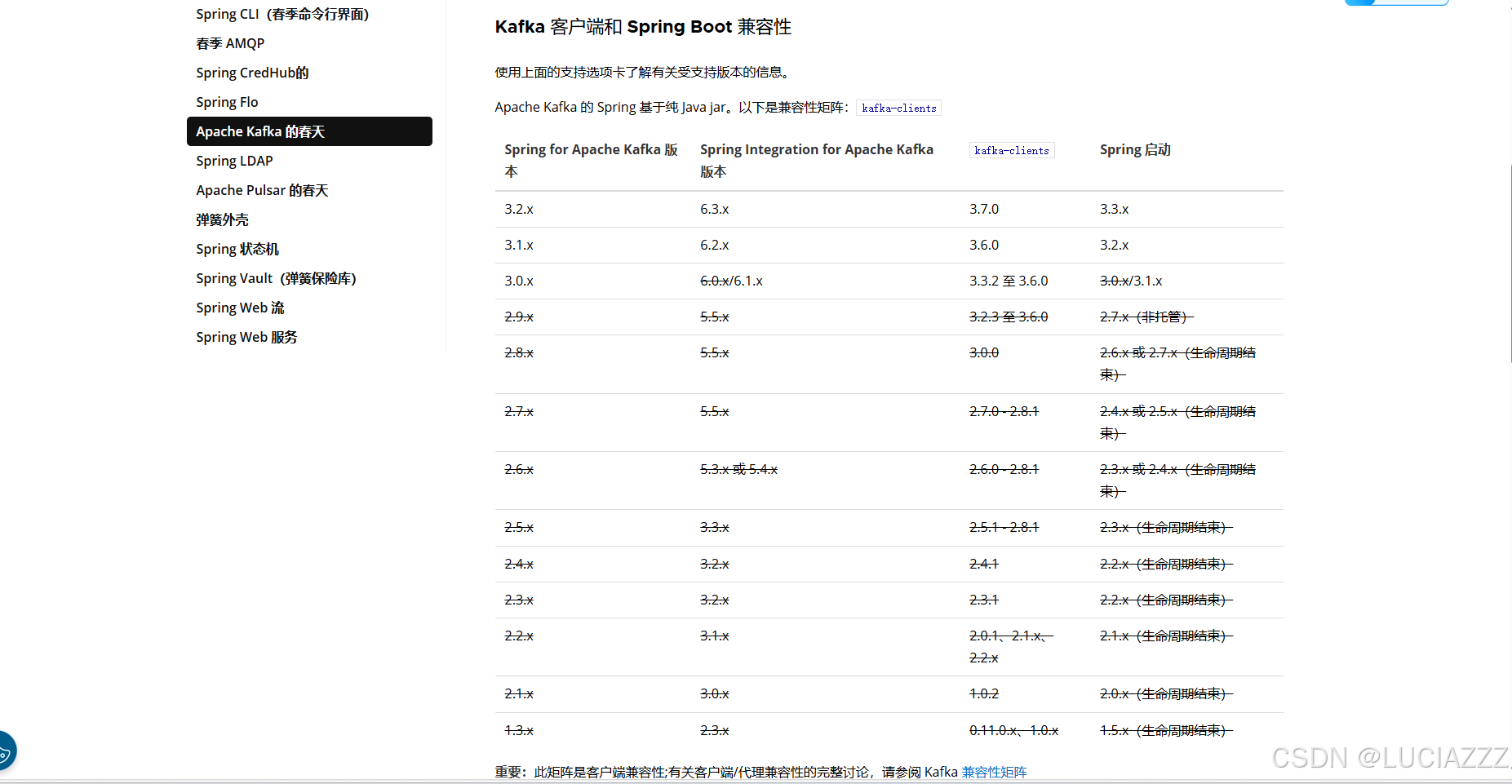The image size is (1512, 784).
Task: Select the 弹簧外壳 sidebar item
Action: tap(222, 219)
